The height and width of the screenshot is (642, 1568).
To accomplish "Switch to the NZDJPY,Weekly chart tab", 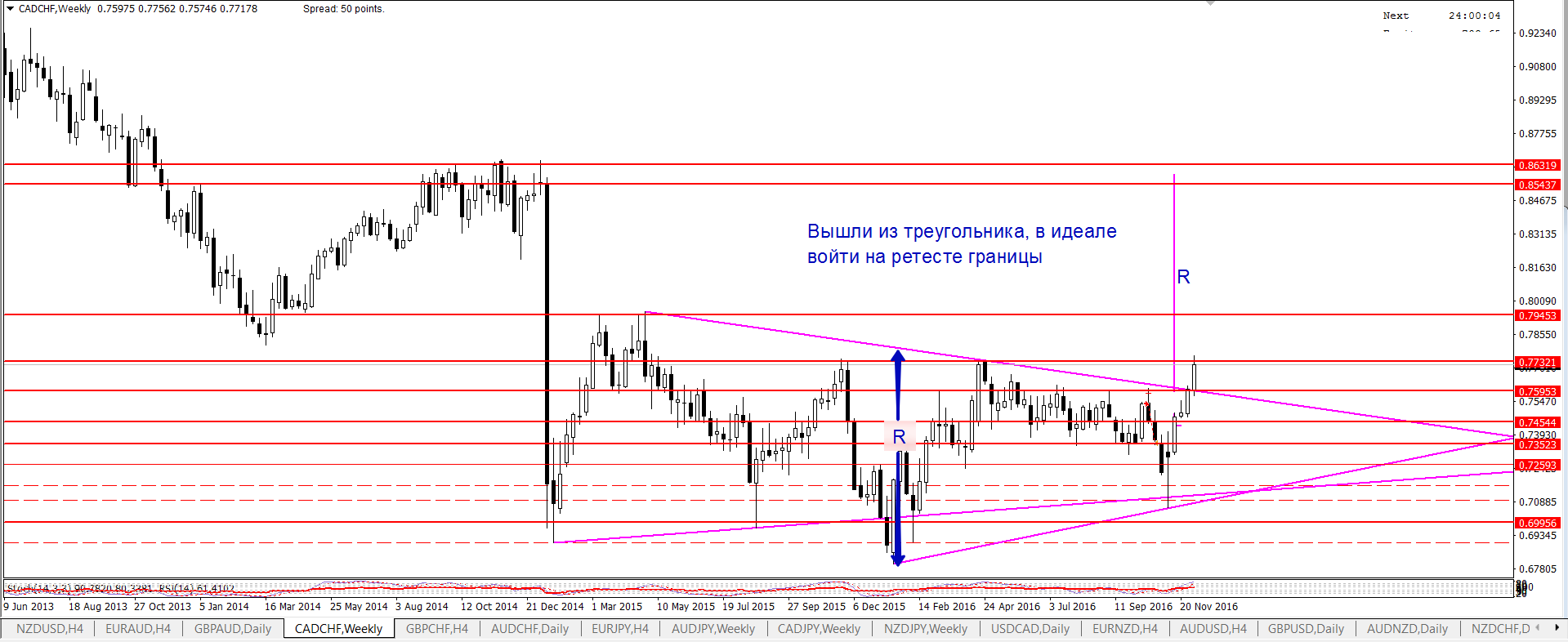I will 926,628.
